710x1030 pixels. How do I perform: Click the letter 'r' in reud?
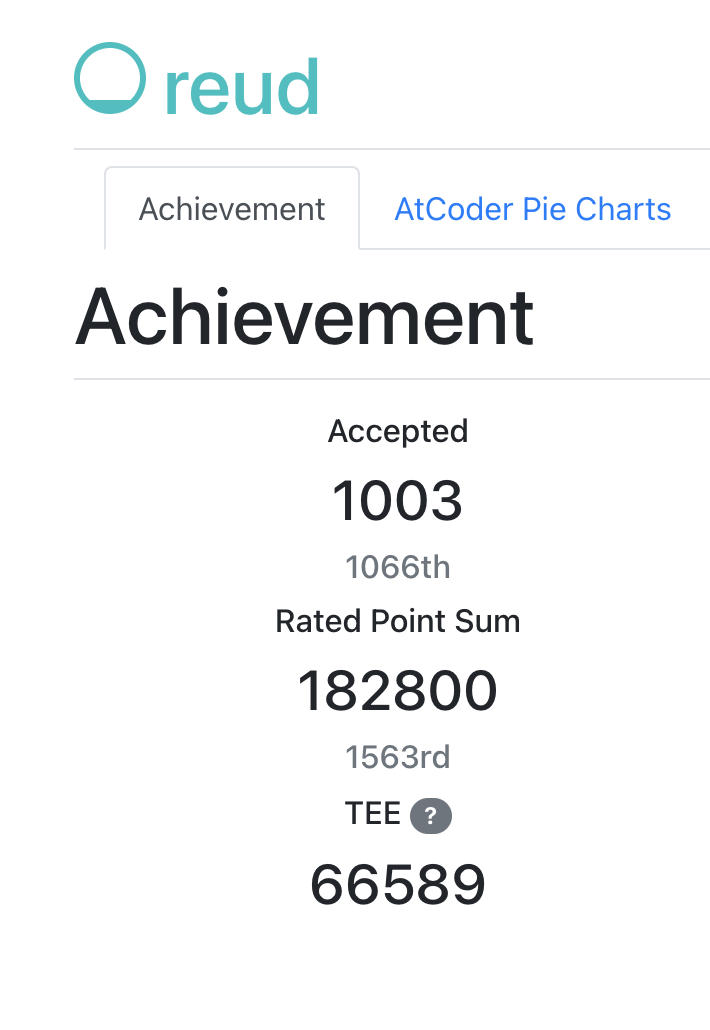177,90
